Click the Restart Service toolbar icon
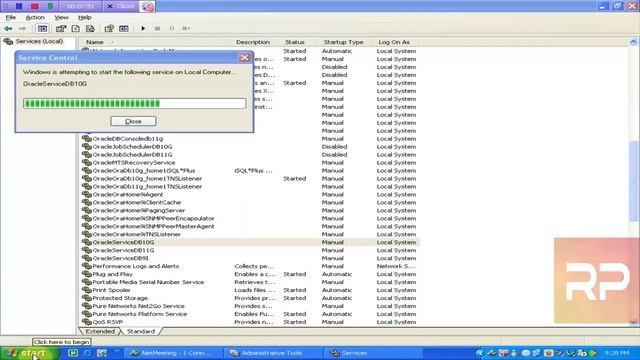Screen dimensions: 640x360 (186, 29)
